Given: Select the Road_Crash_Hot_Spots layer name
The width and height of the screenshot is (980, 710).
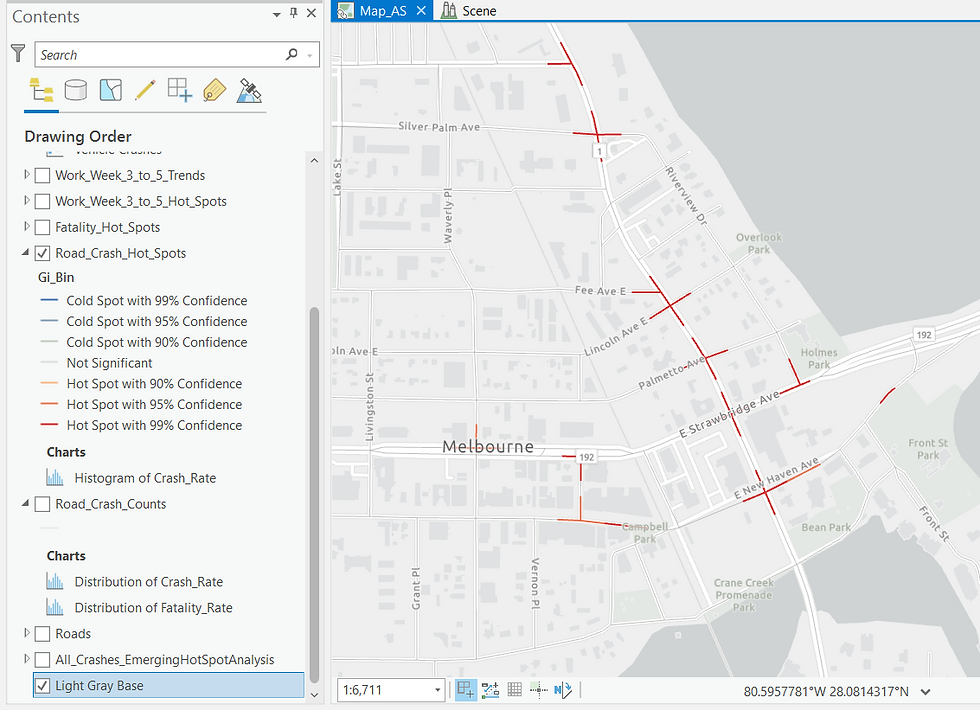Looking at the screenshot, I should tap(121, 253).
